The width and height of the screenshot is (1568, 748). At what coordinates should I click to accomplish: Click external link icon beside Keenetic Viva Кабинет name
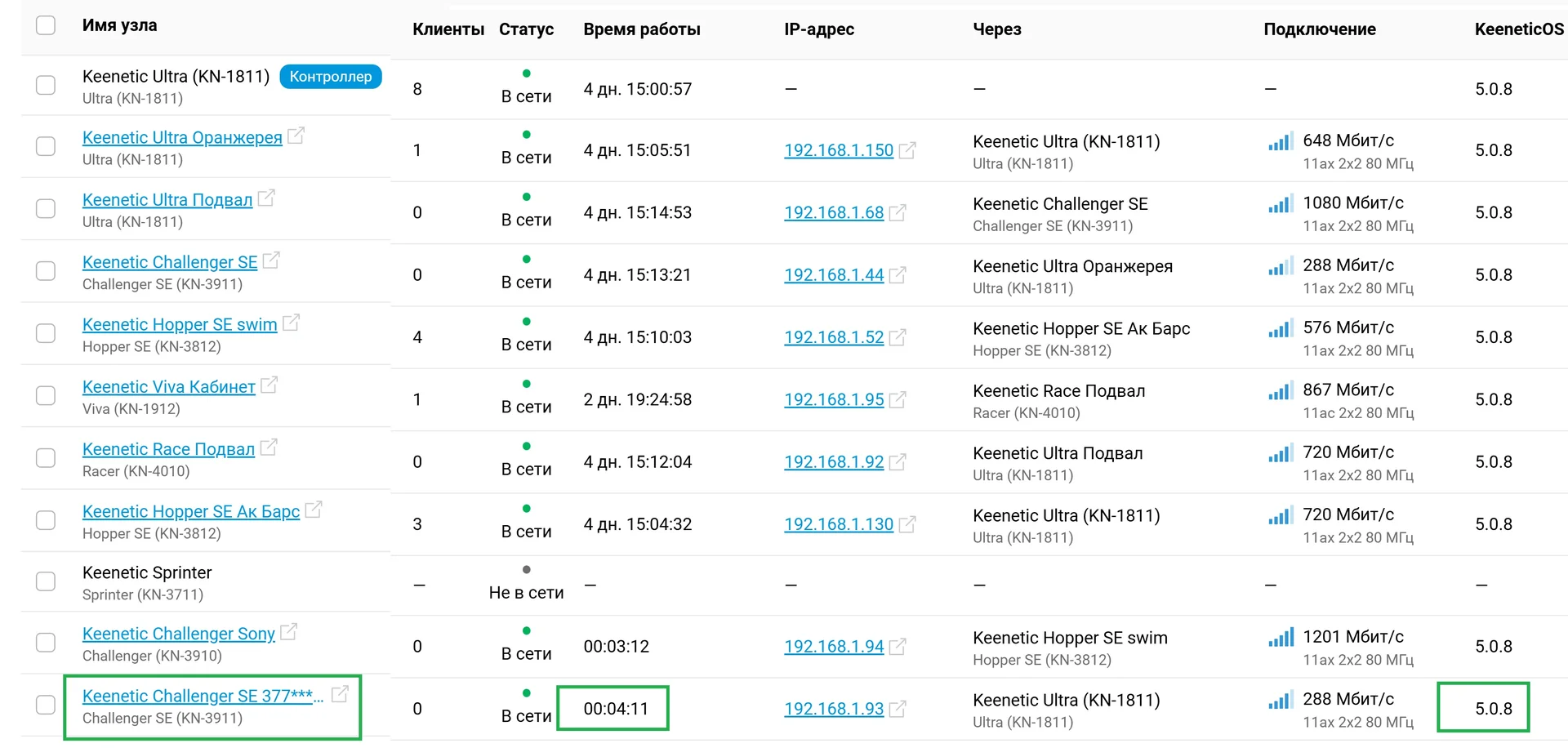pyautogui.click(x=269, y=385)
